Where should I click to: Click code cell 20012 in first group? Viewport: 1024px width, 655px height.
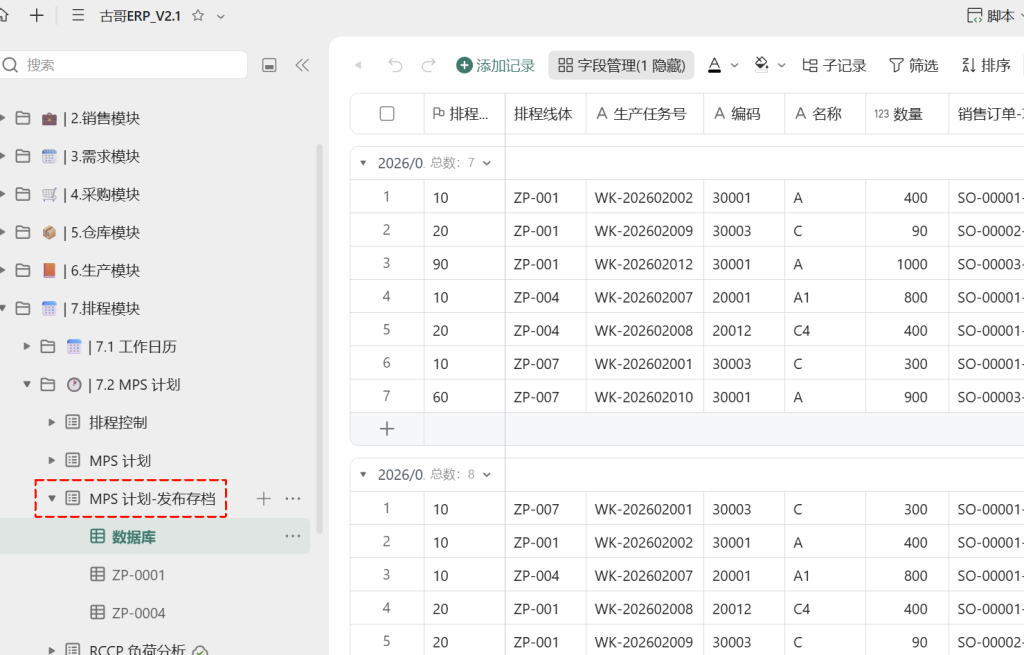[744, 330]
